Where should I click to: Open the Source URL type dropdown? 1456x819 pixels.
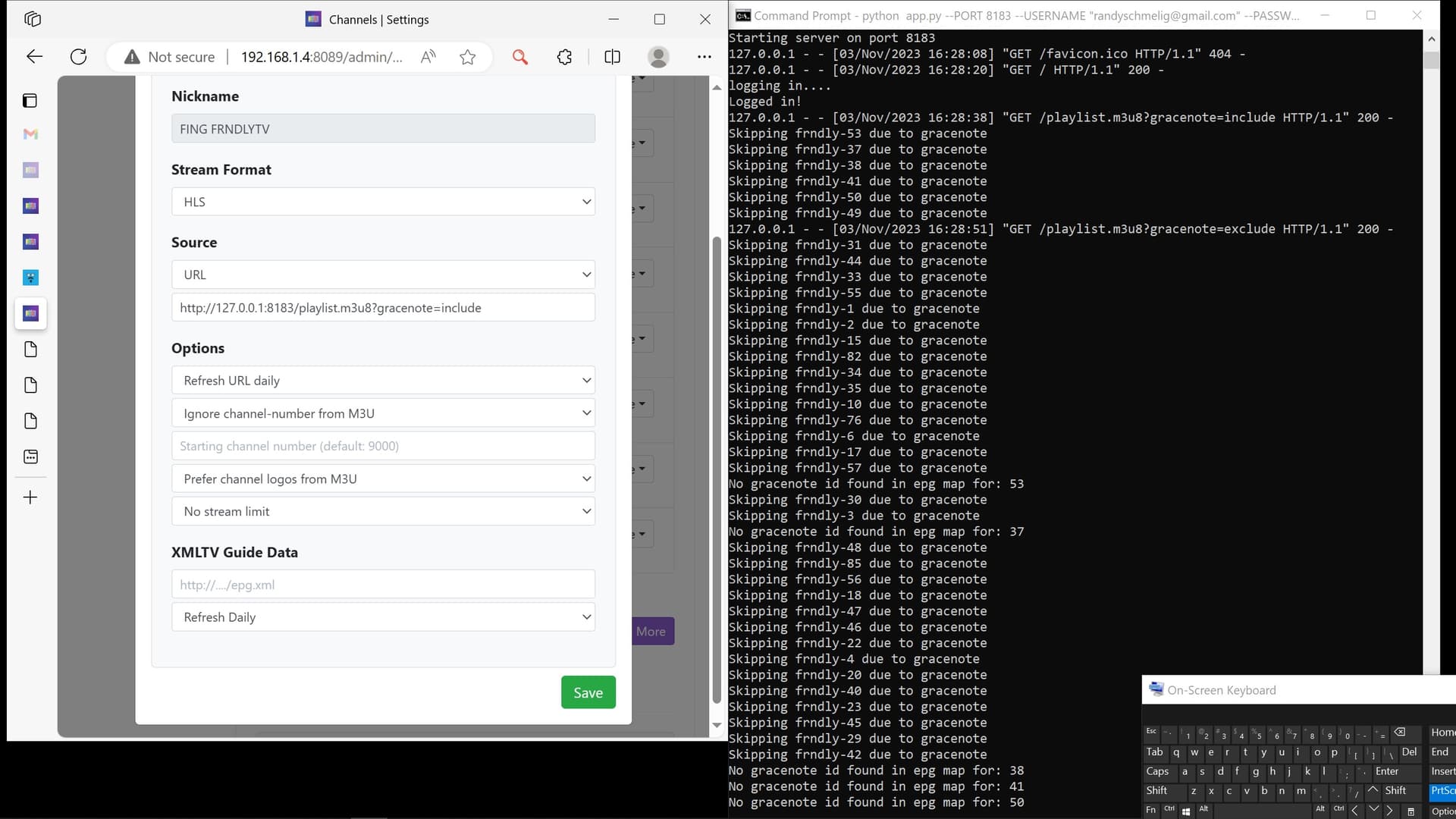[x=383, y=275]
